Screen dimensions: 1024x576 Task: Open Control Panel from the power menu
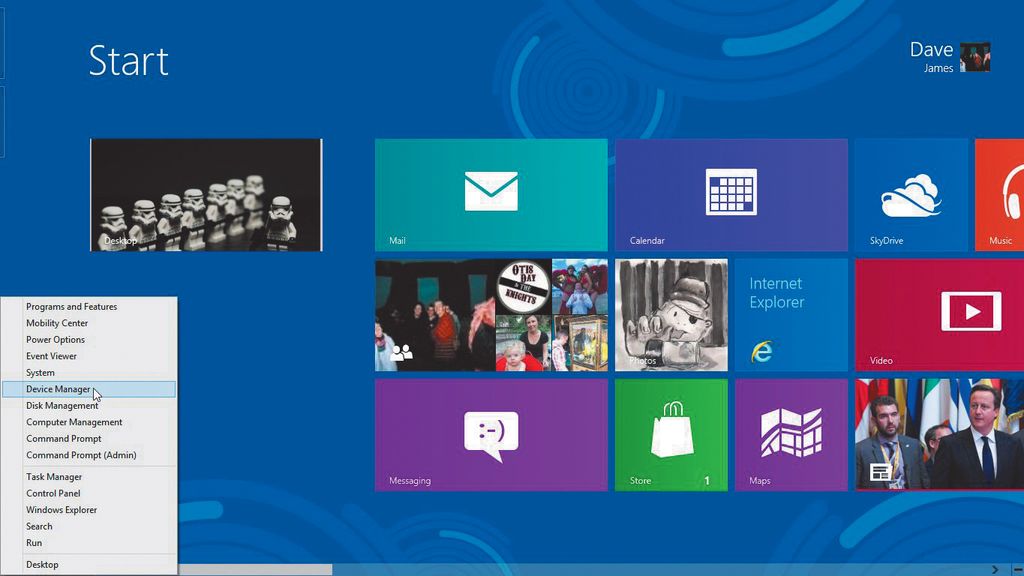(52, 493)
